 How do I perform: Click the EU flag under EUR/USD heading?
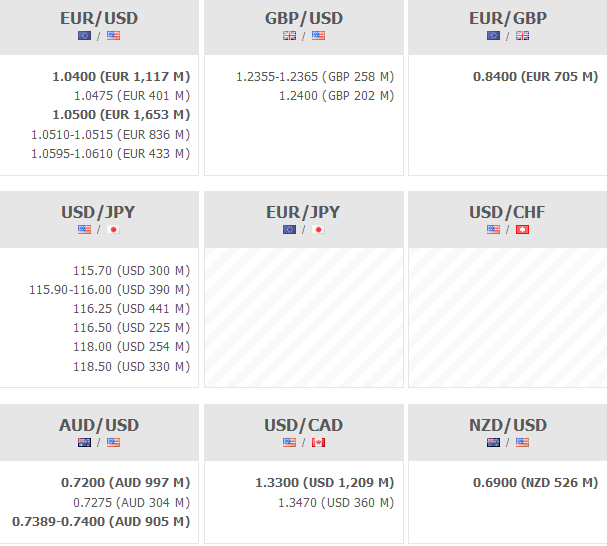tap(85, 36)
